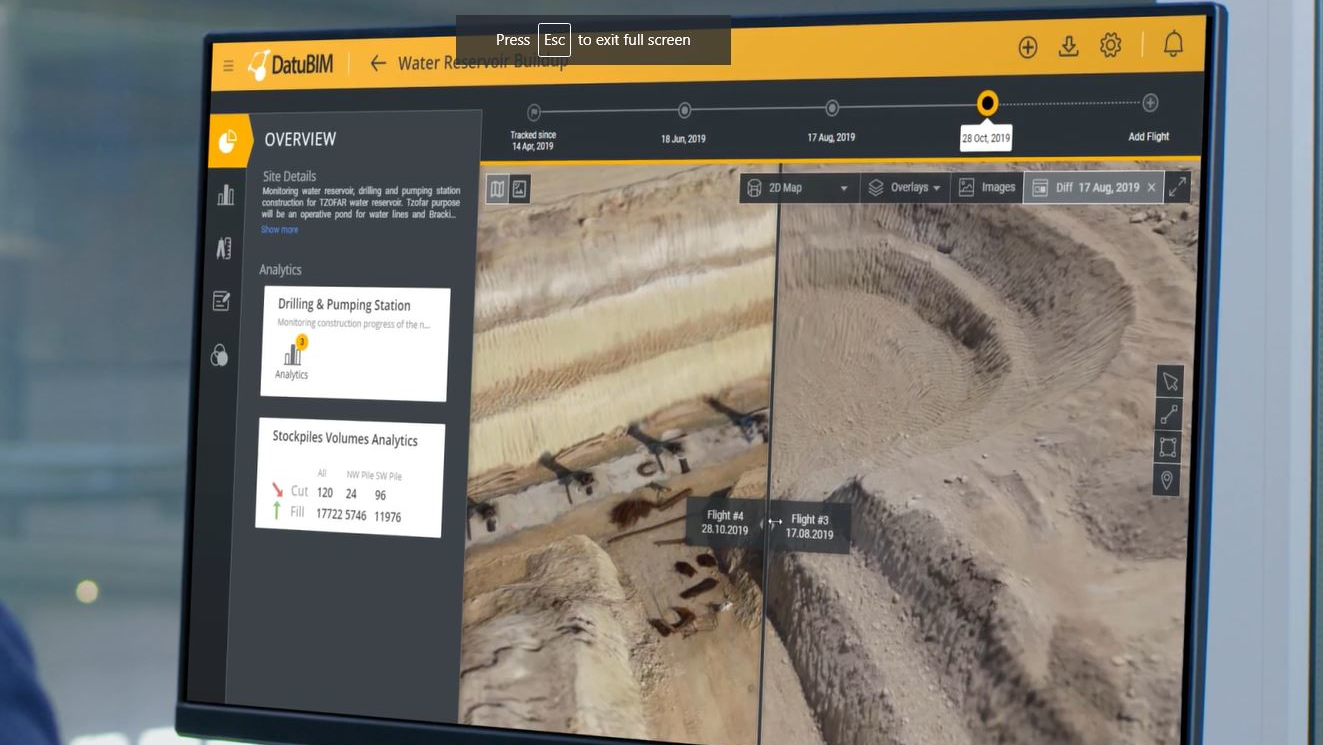Click the Cut value 120

[325, 493]
